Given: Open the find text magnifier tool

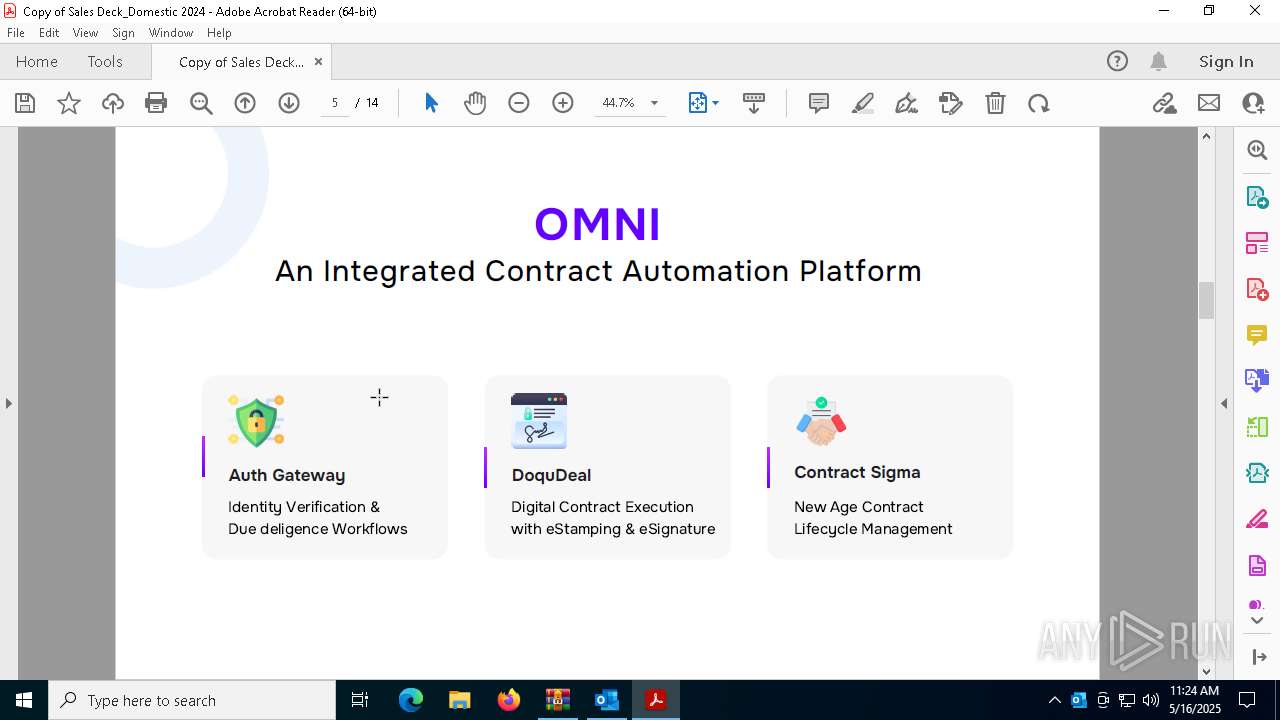Looking at the screenshot, I should (201, 103).
